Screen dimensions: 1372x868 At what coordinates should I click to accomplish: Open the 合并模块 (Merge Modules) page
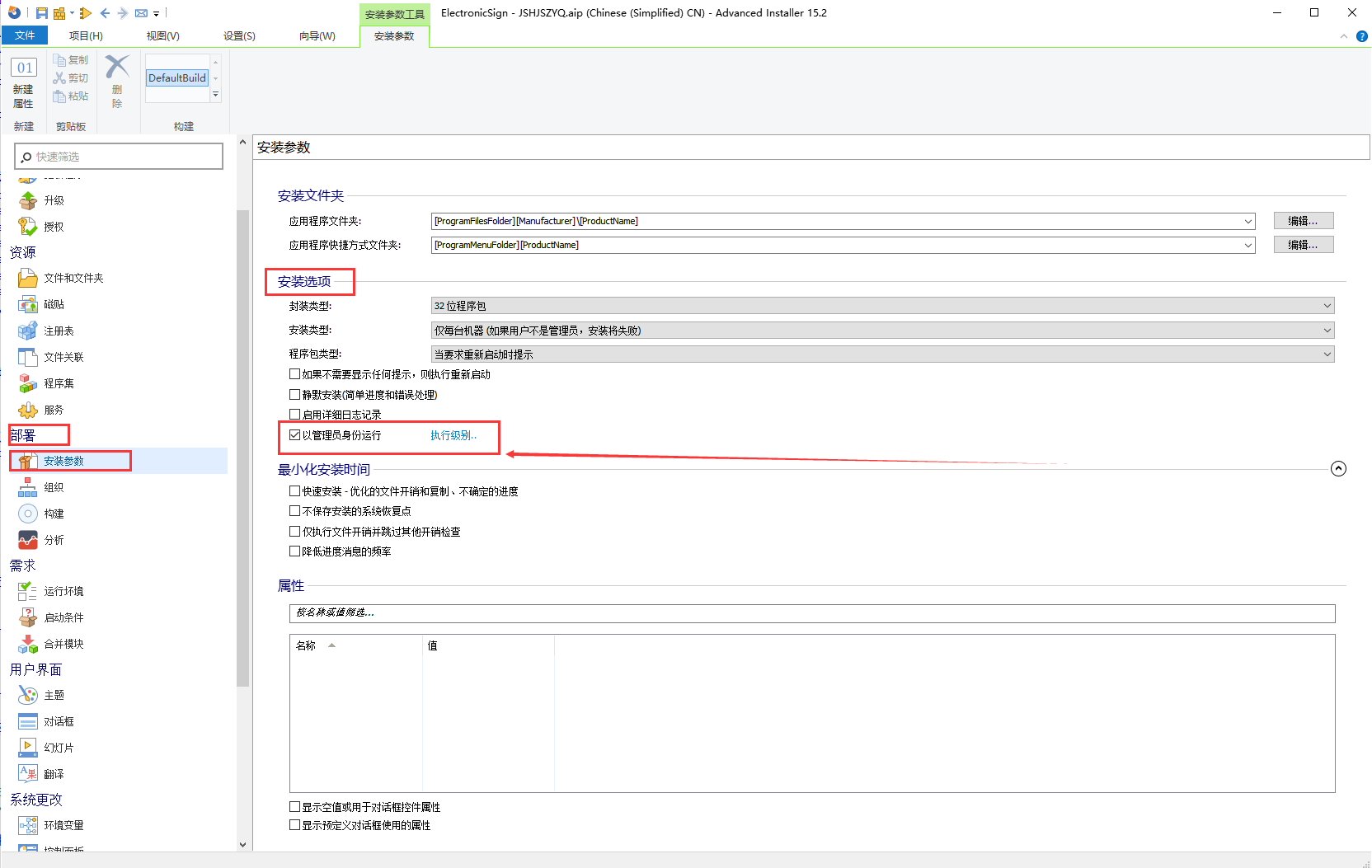point(63,644)
